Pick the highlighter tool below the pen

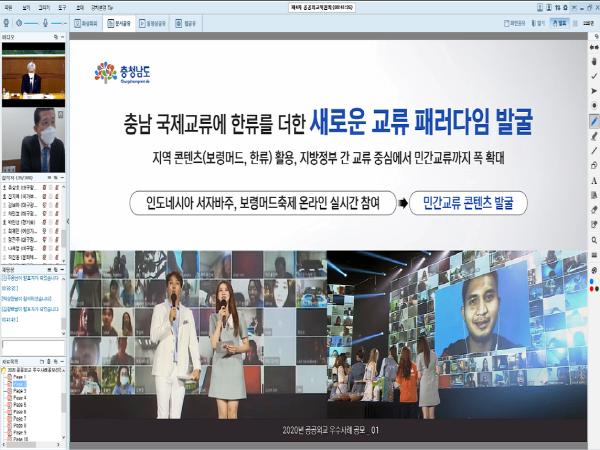[x=593, y=135]
